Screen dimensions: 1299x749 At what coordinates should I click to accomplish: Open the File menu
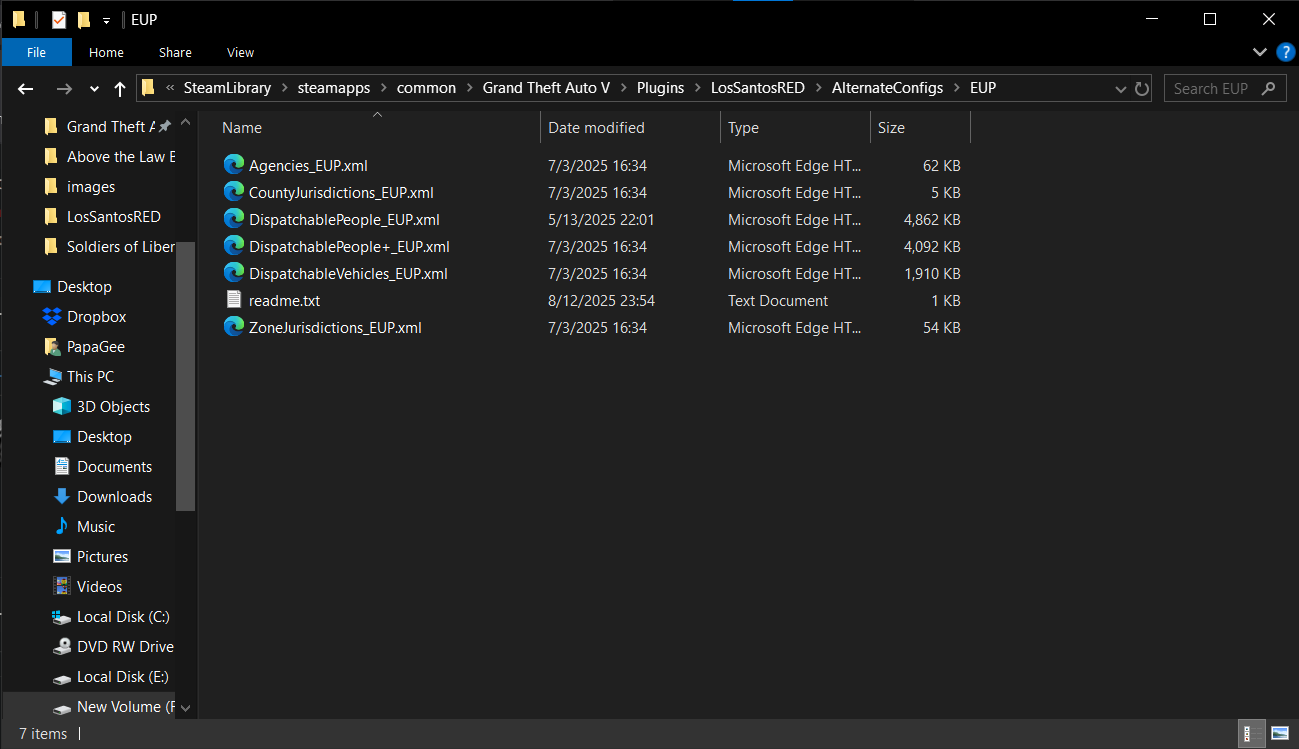tap(36, 52)
